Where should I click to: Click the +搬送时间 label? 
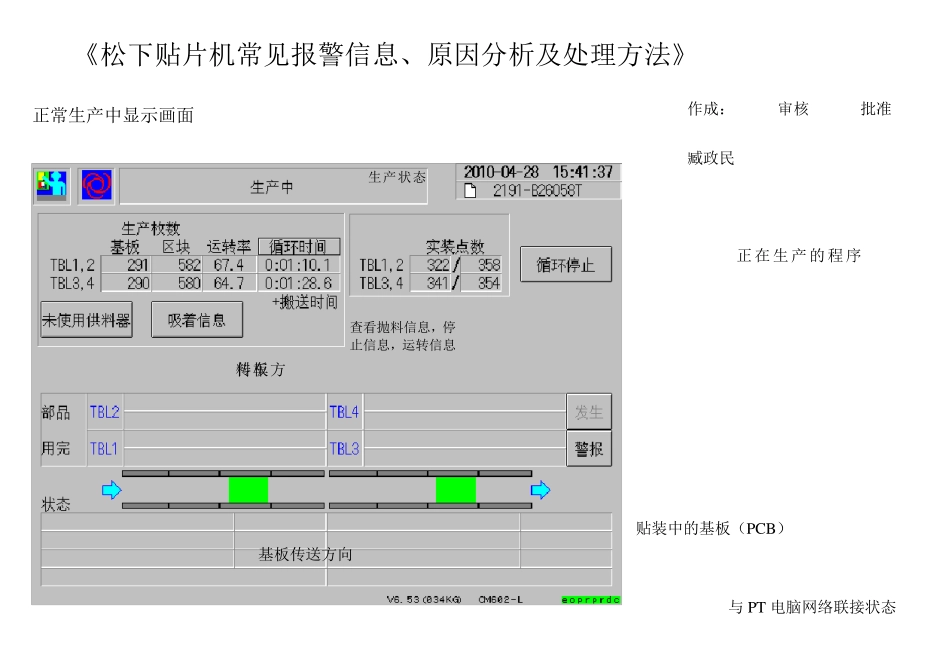click(305, 302)
